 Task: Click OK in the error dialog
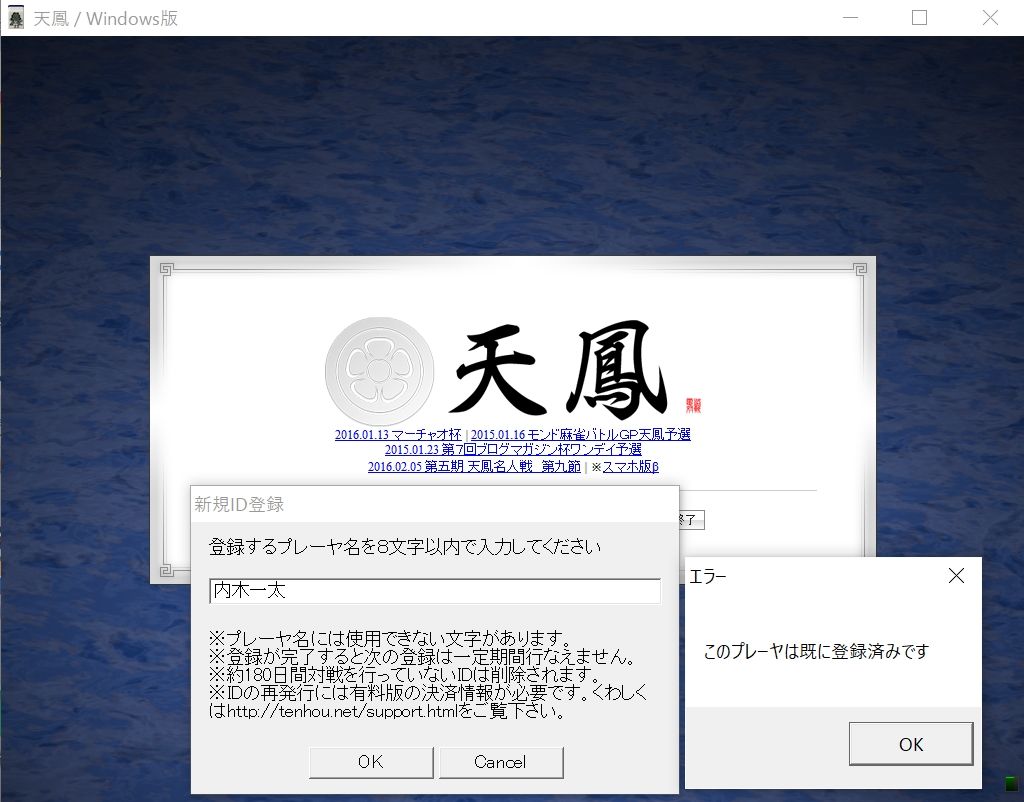910,743
